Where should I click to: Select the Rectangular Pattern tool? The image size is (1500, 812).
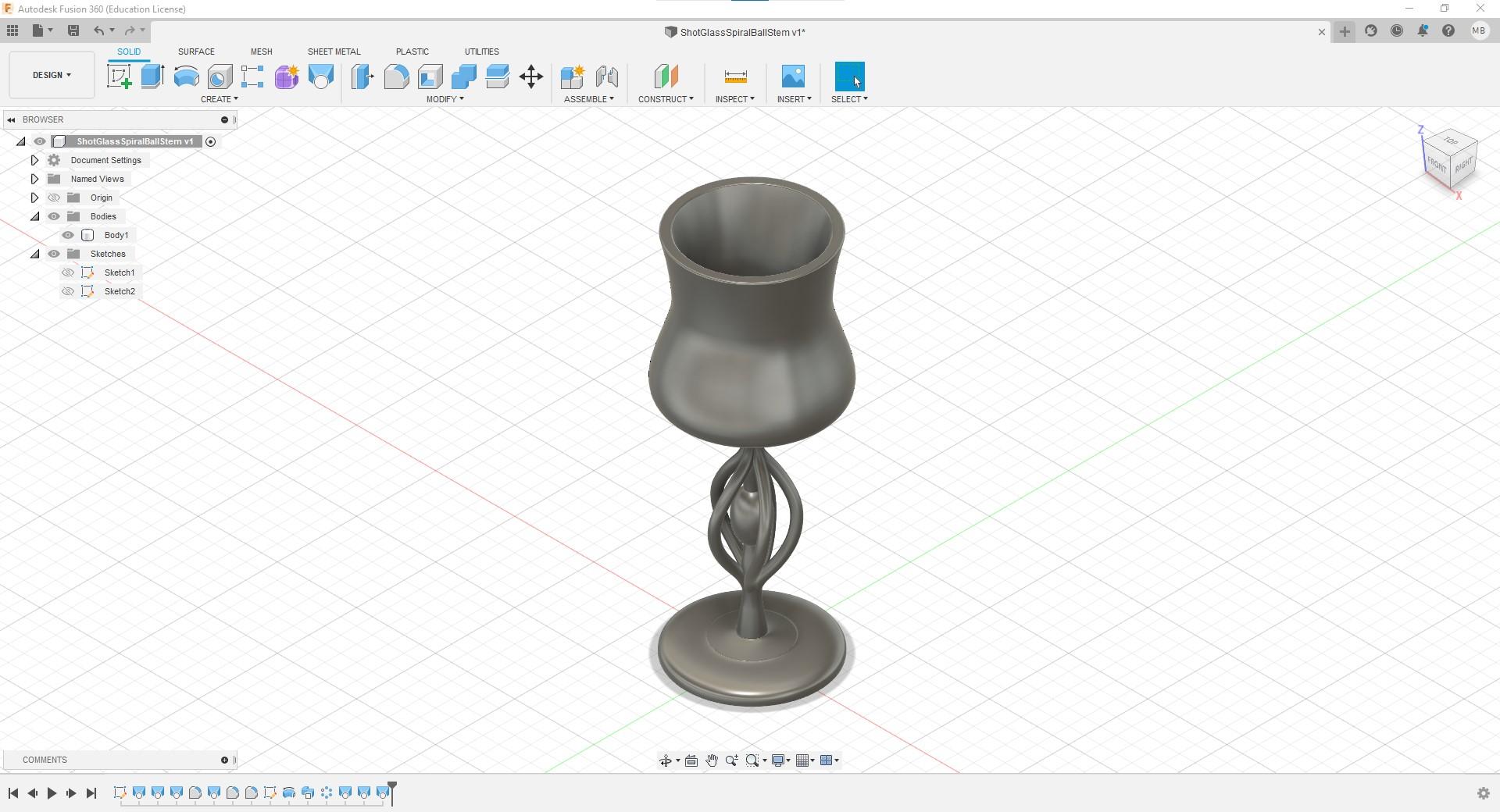click(252, 77)
